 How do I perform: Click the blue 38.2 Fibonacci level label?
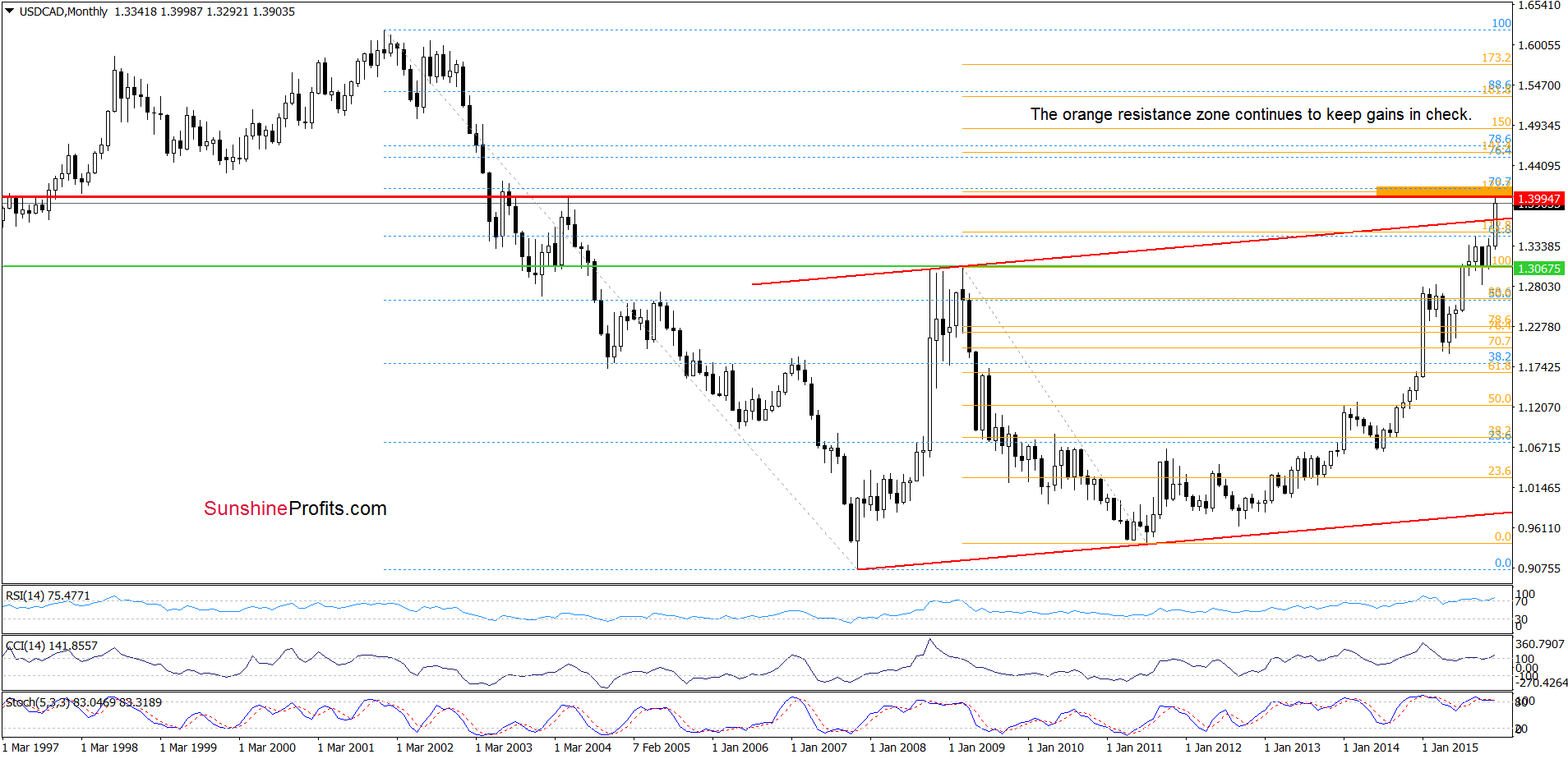click(1500, 356)
